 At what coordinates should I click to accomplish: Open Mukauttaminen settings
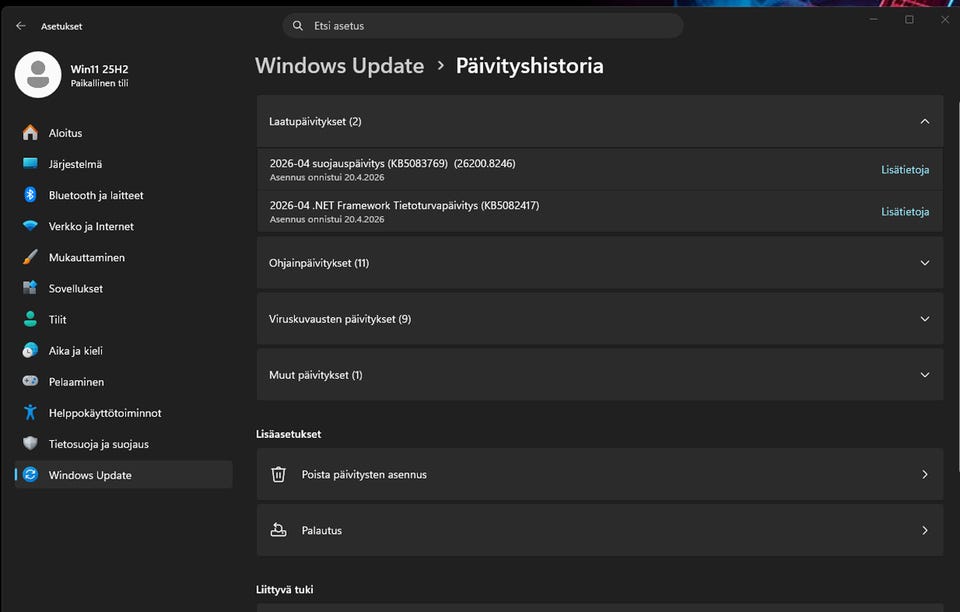pyautogui.click(x=124, y=258)
